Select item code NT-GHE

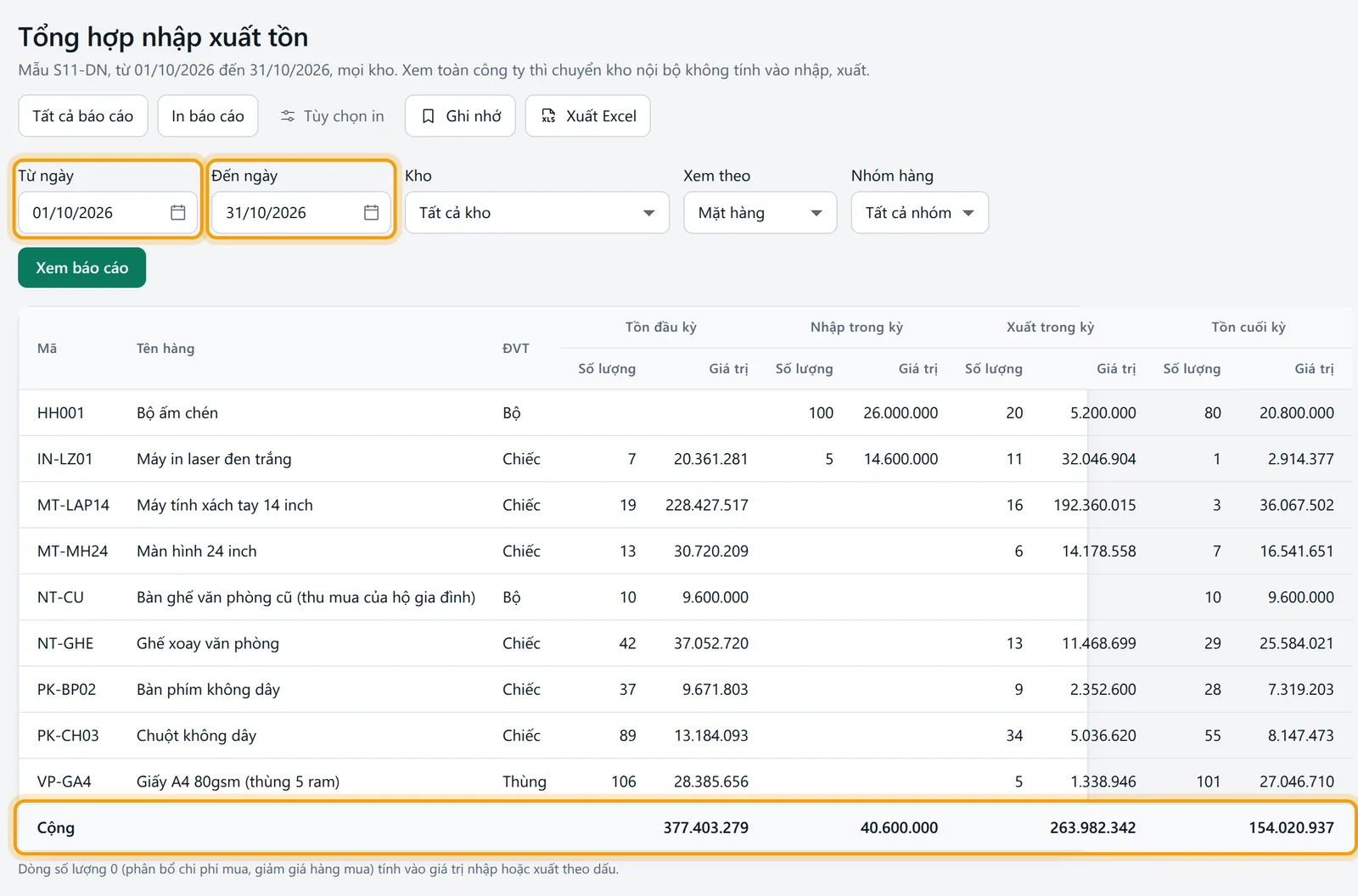[65, 643]
